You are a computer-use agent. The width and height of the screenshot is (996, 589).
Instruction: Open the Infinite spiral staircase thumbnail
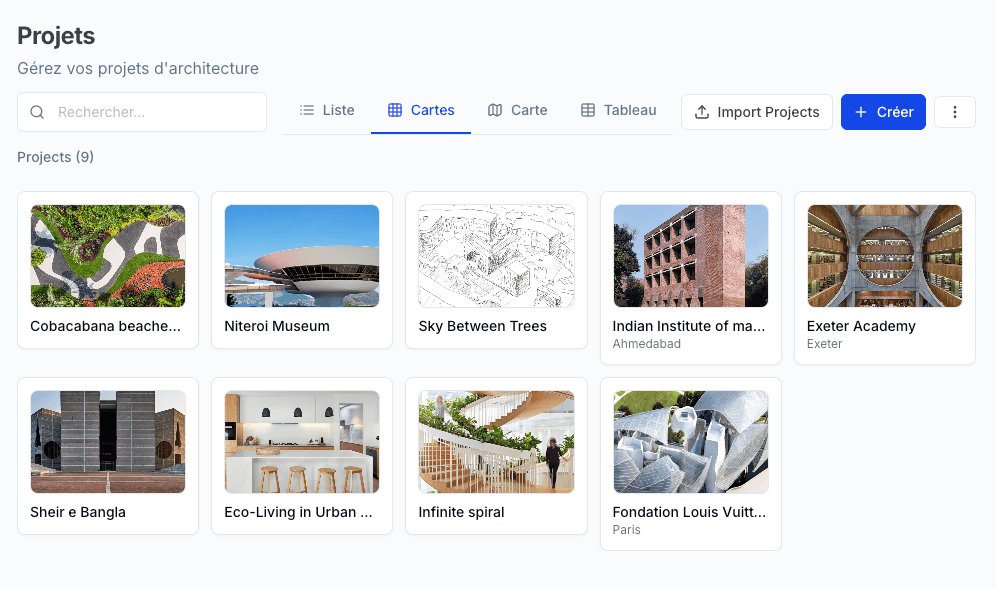[x=496, y=442]
